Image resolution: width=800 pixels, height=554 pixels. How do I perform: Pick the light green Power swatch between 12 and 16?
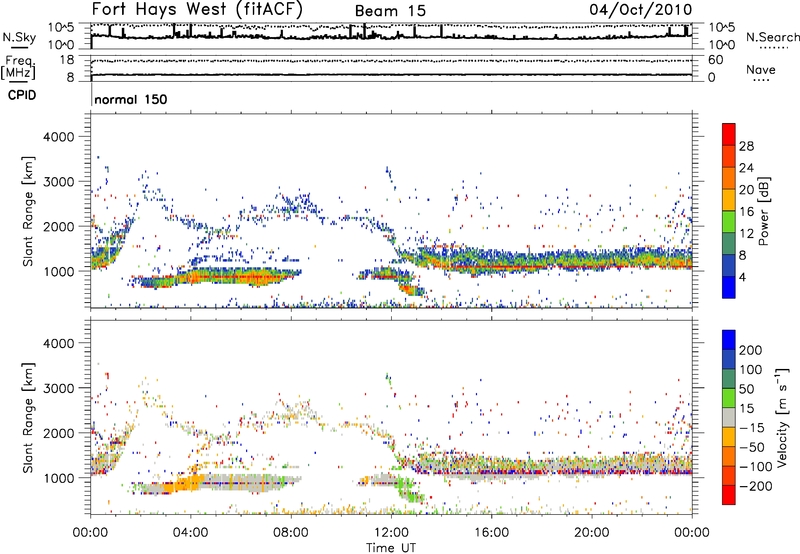click(x=729, y=222)
